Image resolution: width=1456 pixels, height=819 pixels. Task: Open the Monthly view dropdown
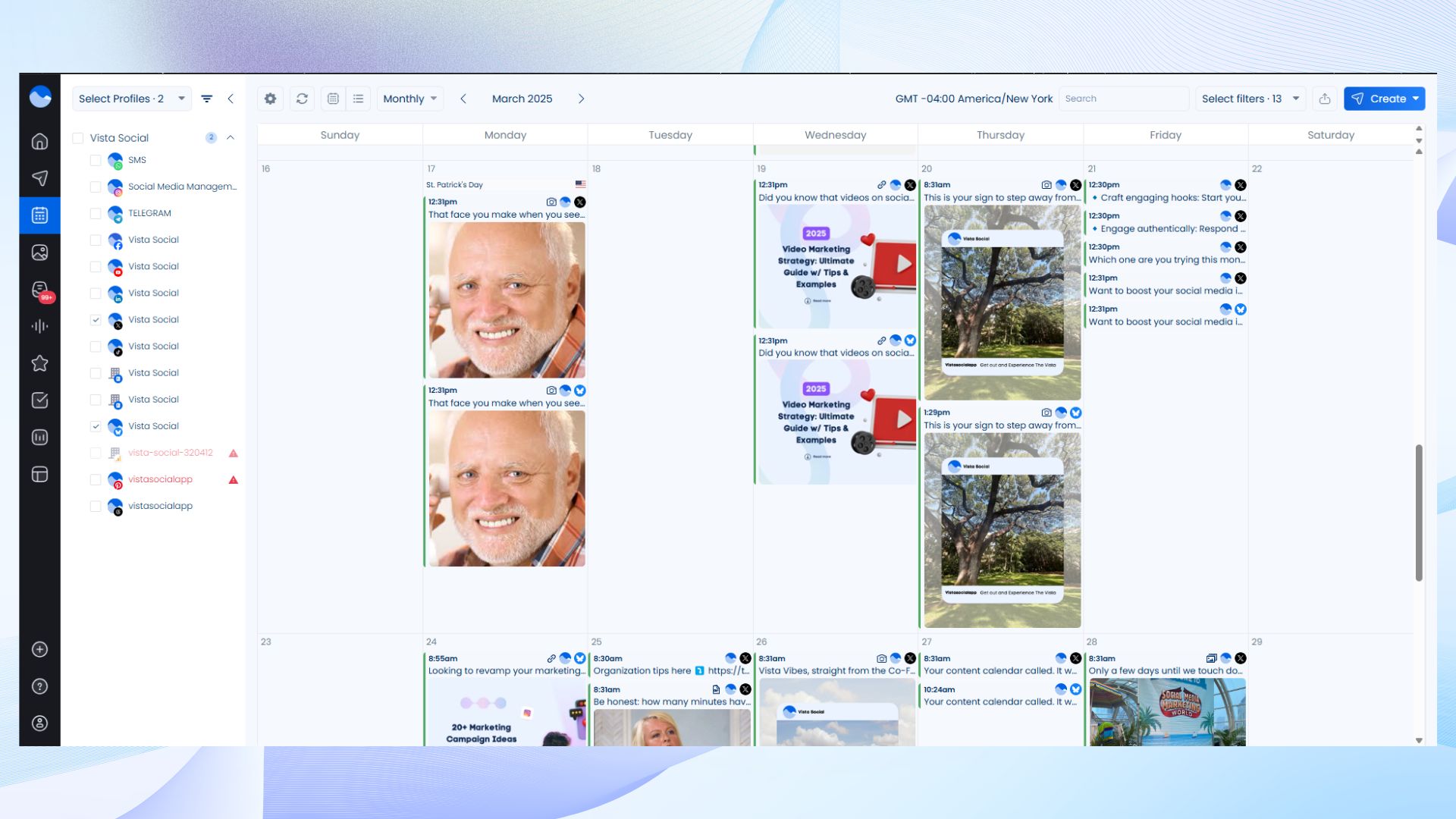point(409,99)
